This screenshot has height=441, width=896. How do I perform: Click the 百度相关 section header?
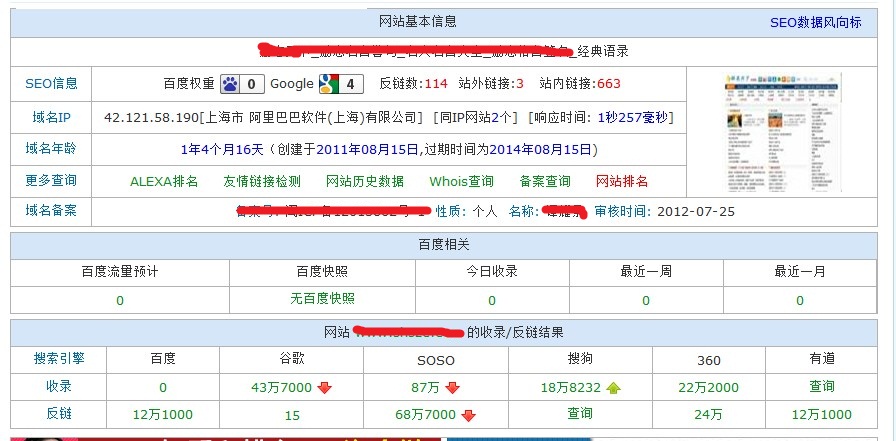(x=444, y=245)
